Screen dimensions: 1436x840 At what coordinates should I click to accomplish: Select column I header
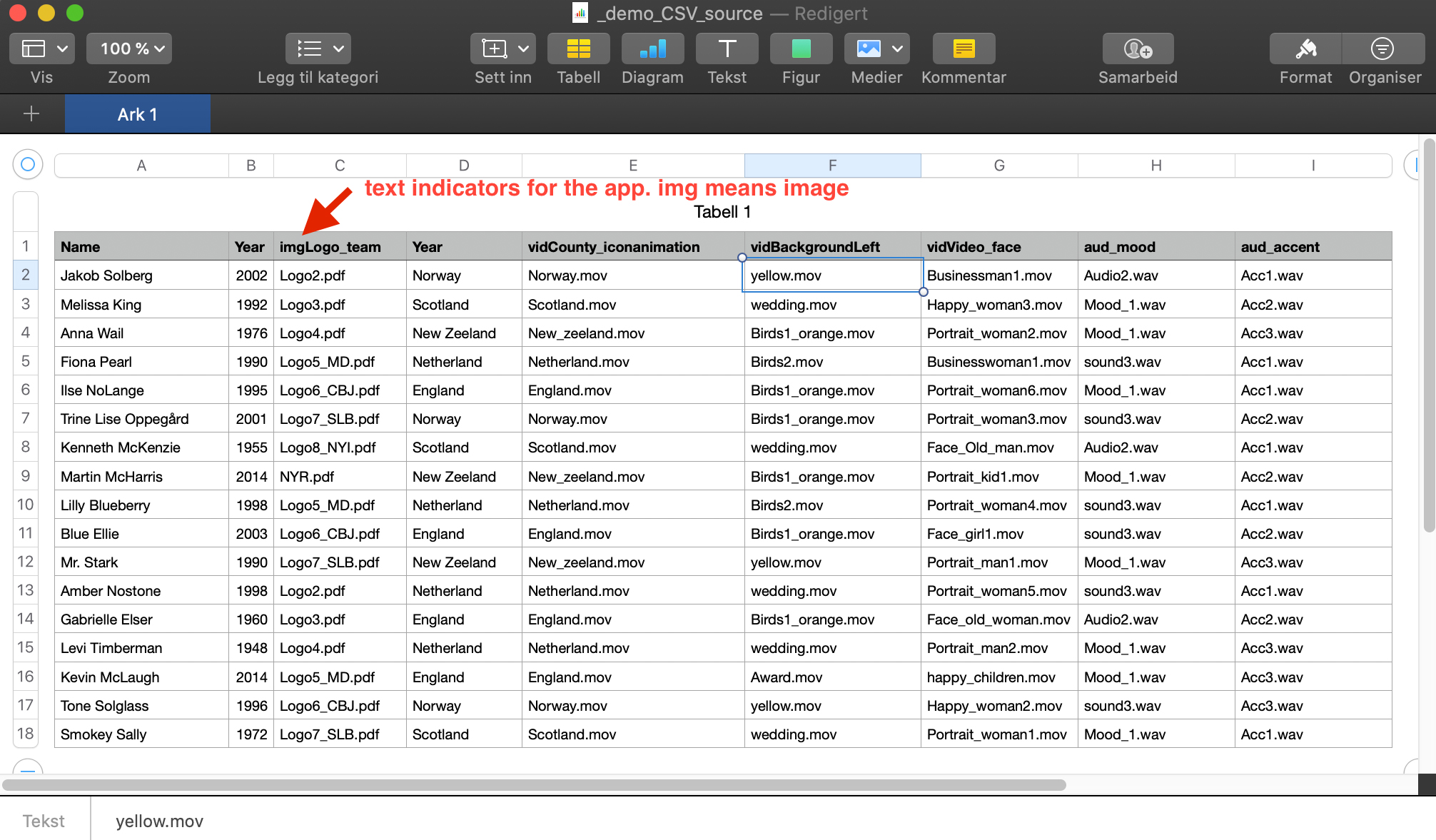pos(1313,166)
